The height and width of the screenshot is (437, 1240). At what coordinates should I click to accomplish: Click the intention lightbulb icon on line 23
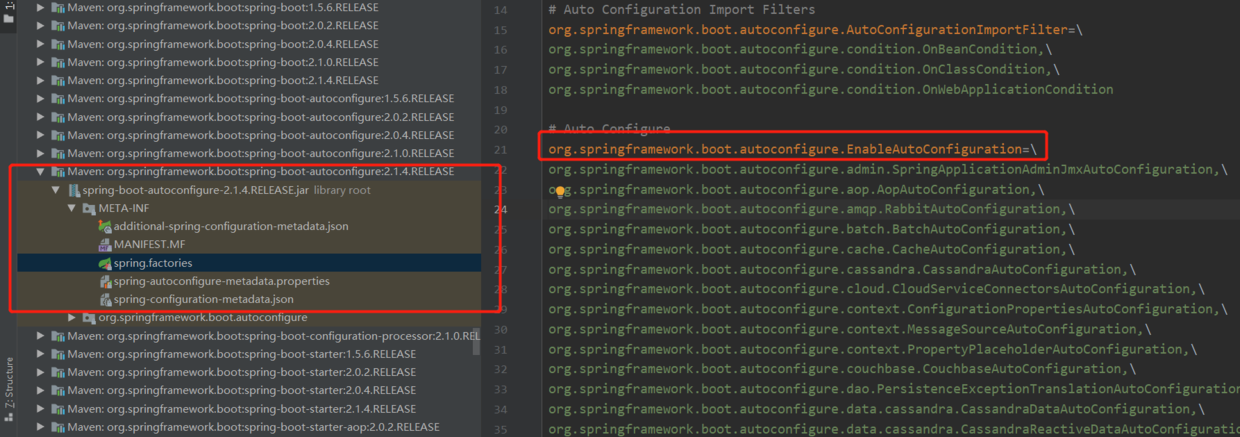(560, 191)
